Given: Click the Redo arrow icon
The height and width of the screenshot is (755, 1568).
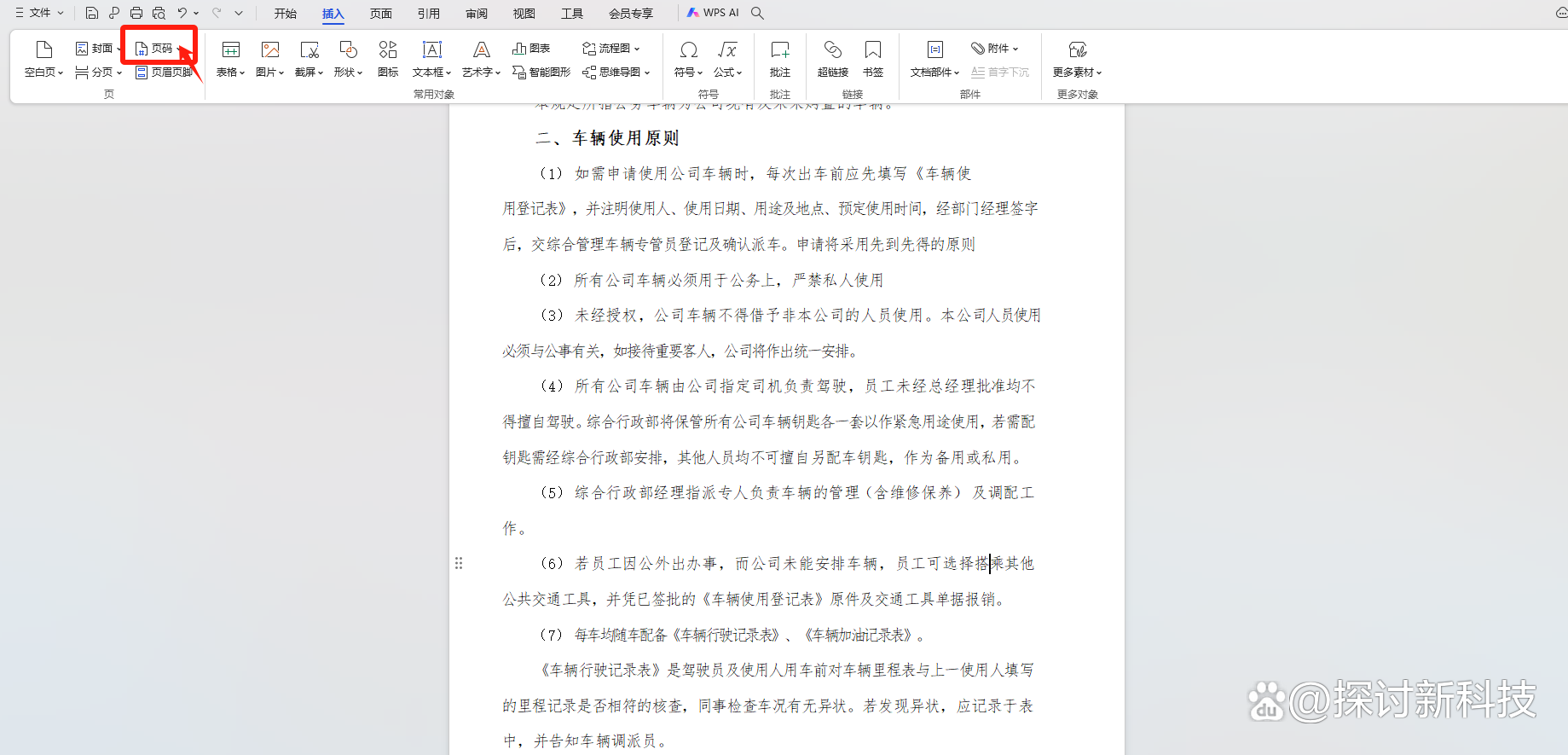Looking at the screenshot, I should (217, 13).
